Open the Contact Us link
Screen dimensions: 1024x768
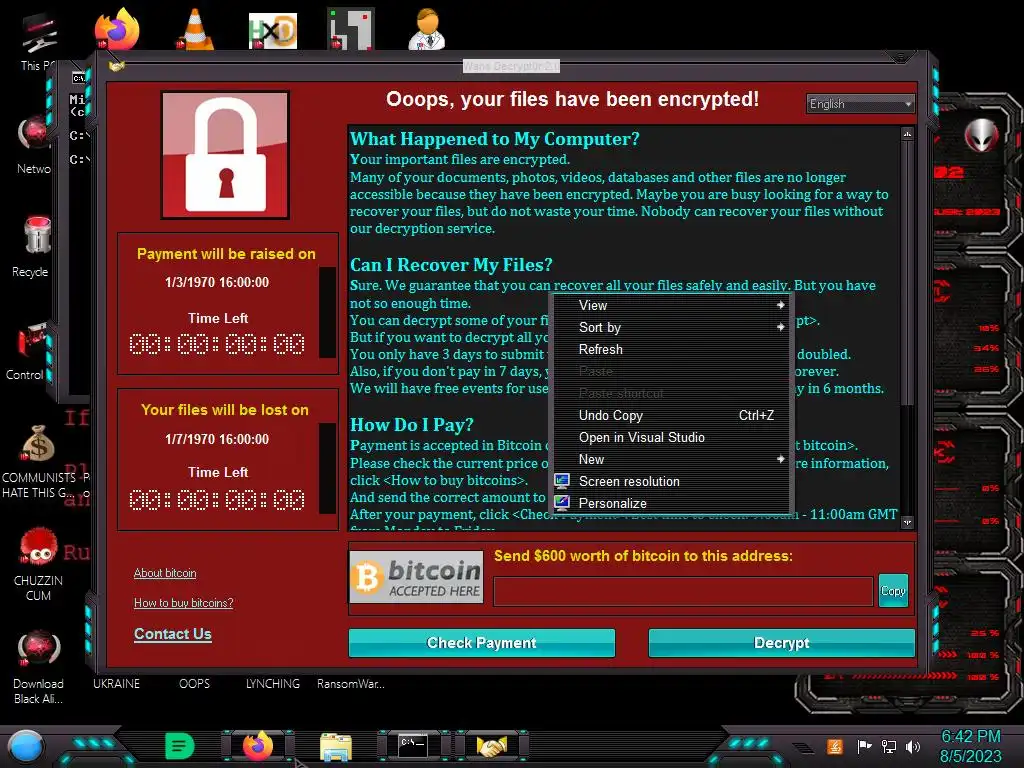[173, 633]
